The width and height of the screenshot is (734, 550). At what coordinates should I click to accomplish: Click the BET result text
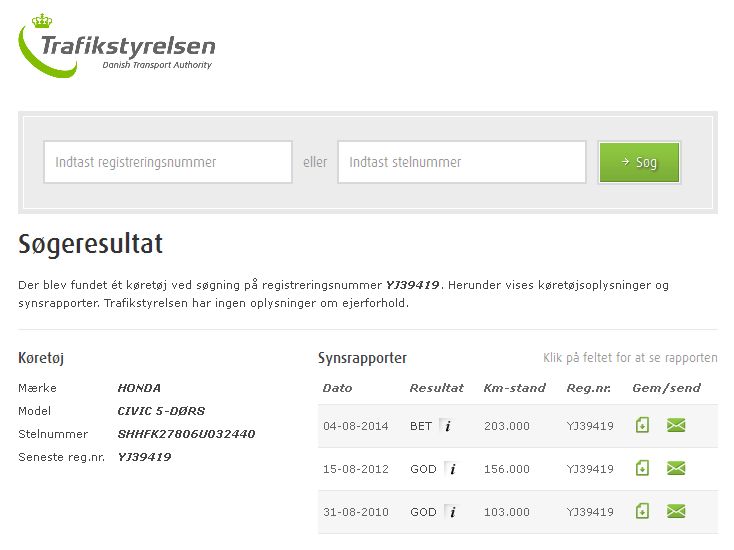(x=421, y=426)
